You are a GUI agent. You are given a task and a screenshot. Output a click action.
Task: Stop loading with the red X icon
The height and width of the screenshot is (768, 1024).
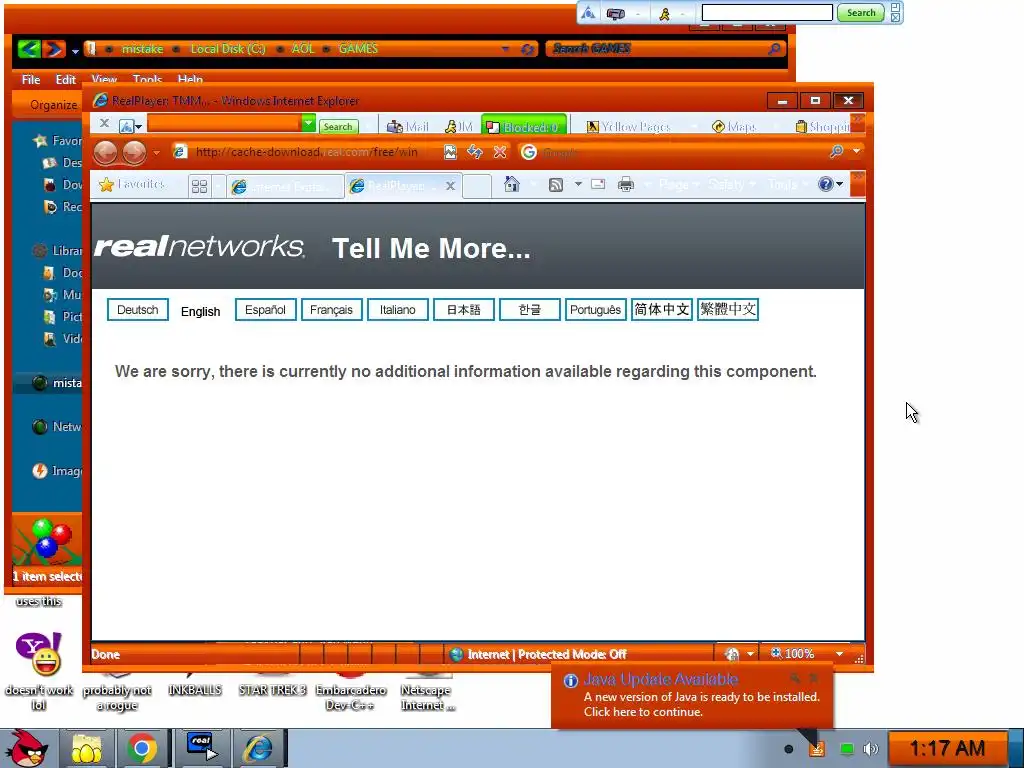[x=500, y=152]
